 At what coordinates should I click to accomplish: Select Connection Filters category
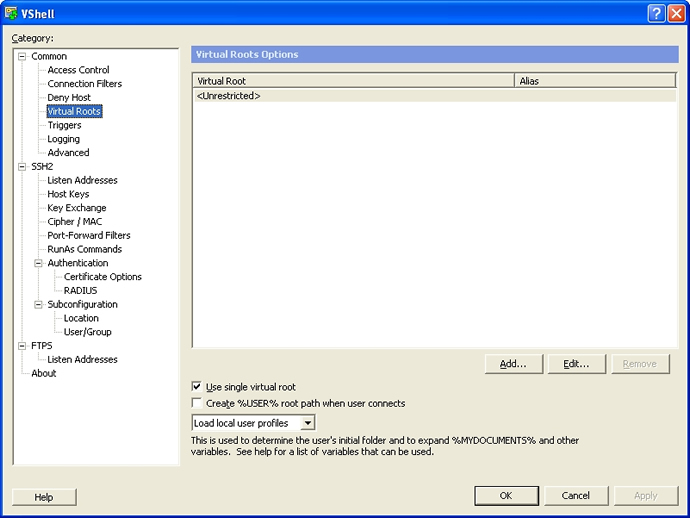coord(84,84)
